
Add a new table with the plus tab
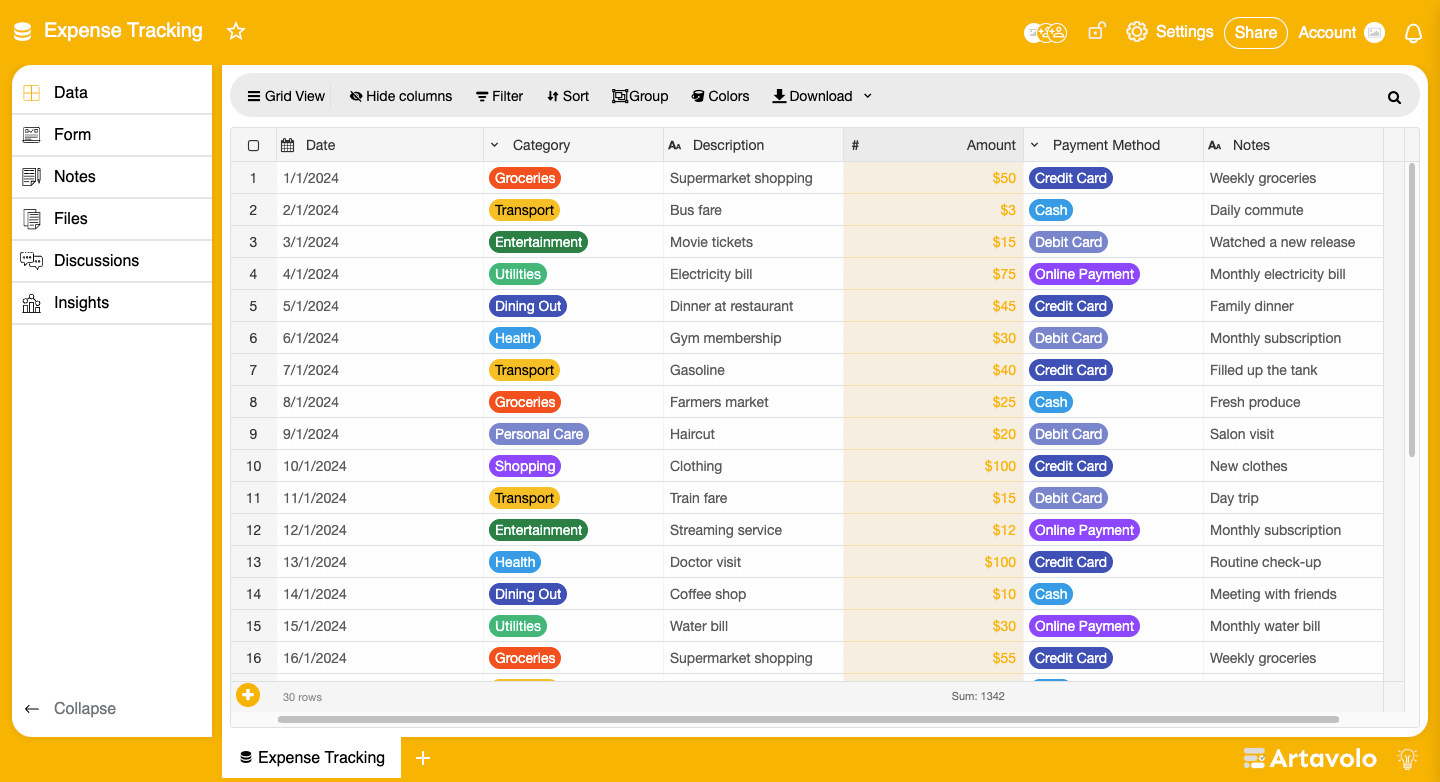coord(423,758)
